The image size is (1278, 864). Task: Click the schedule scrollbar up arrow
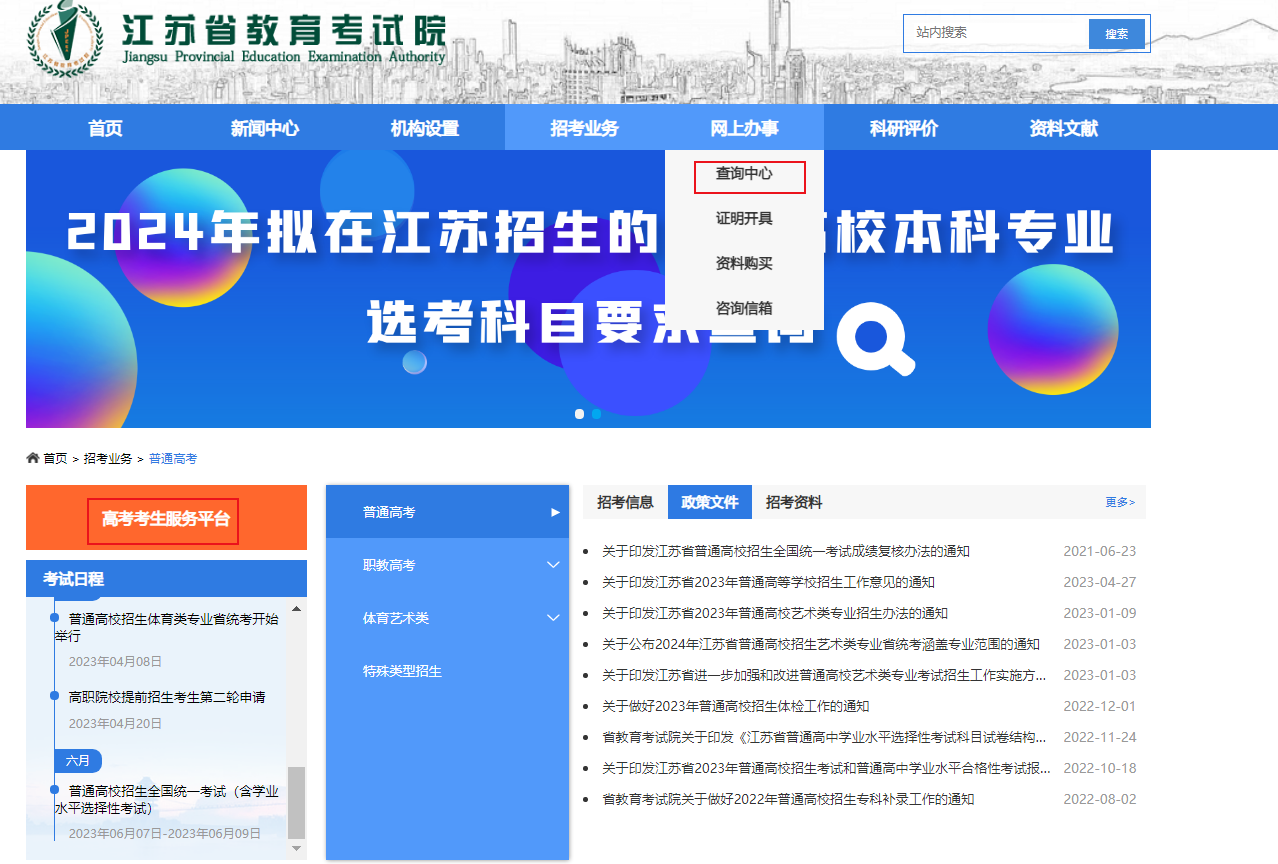296,608
